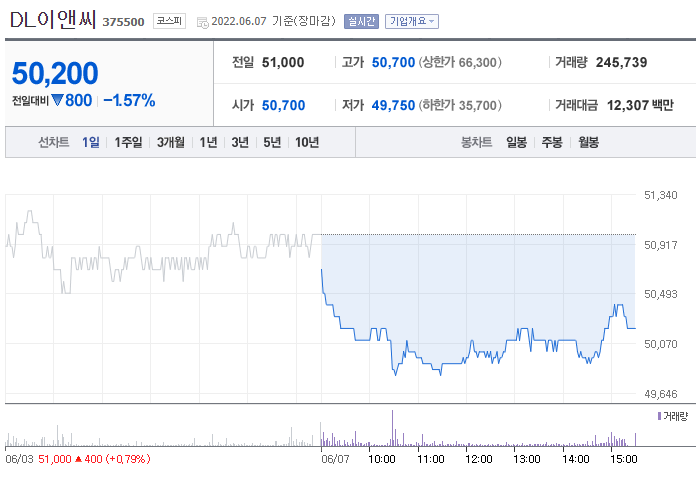This screenshot has height=484, width=696.
Task: Click the 거래량 legend marker
Action: coord(660,416)
